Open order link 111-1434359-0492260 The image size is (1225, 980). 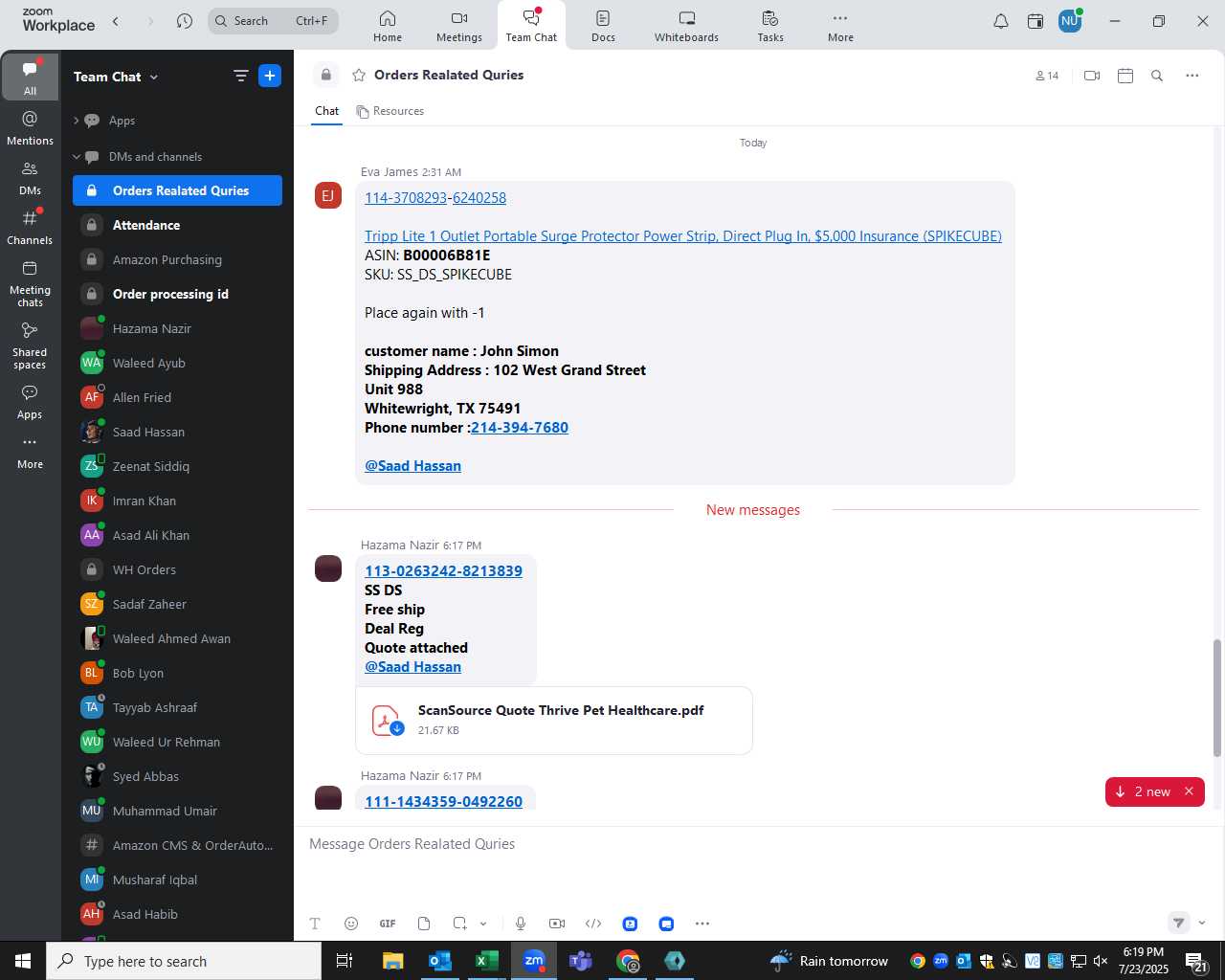tap(443, 802)
